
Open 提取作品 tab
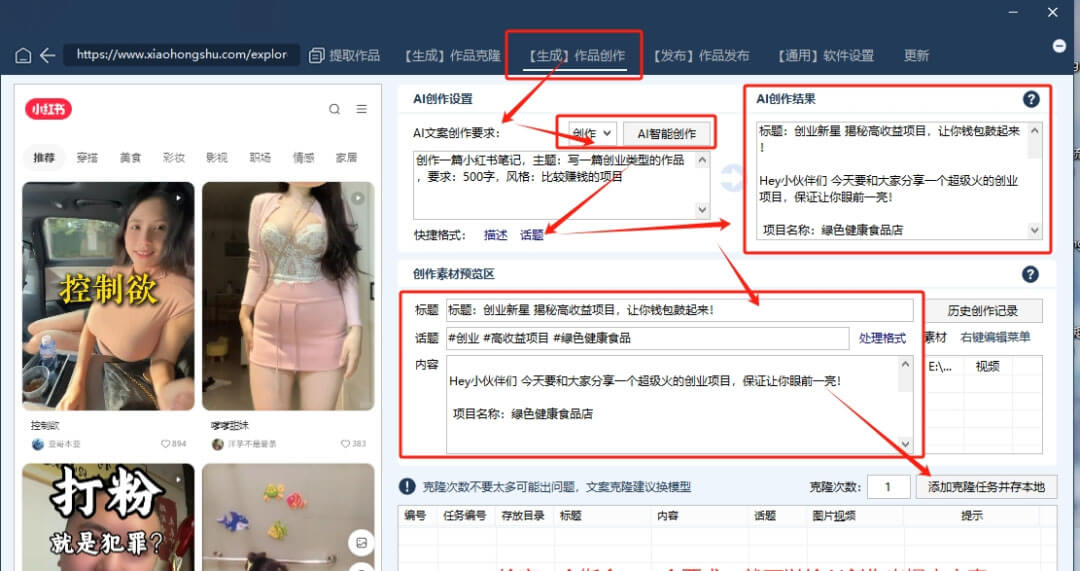tap(344, 56)
